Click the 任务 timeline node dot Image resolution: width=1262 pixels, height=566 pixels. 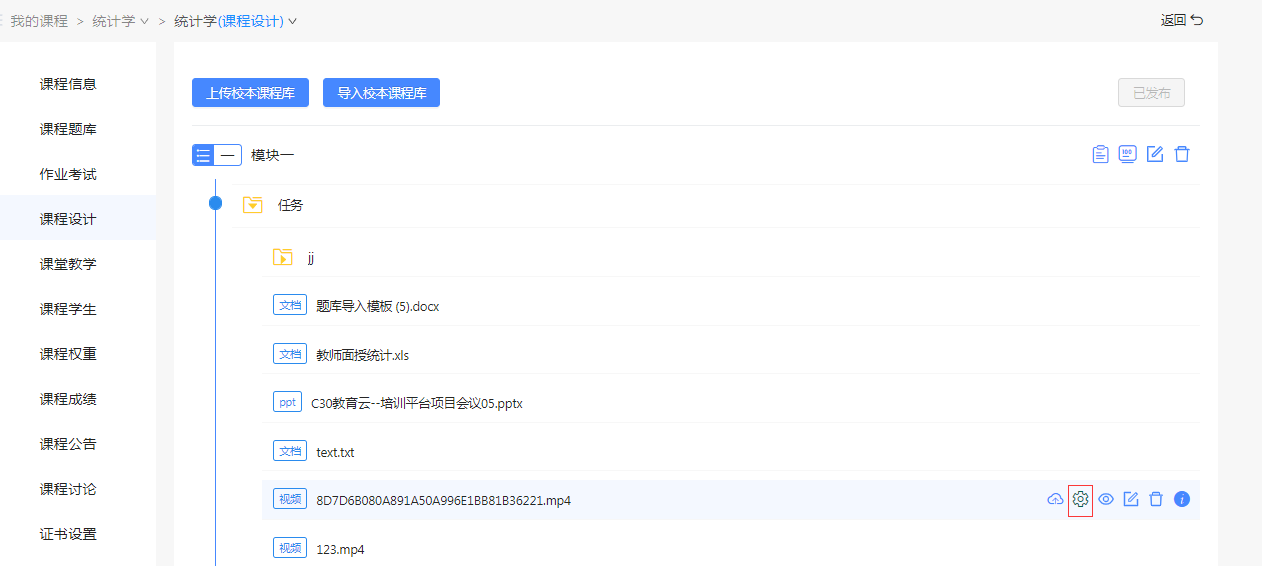pyautogui.click(x=215, y=204)
